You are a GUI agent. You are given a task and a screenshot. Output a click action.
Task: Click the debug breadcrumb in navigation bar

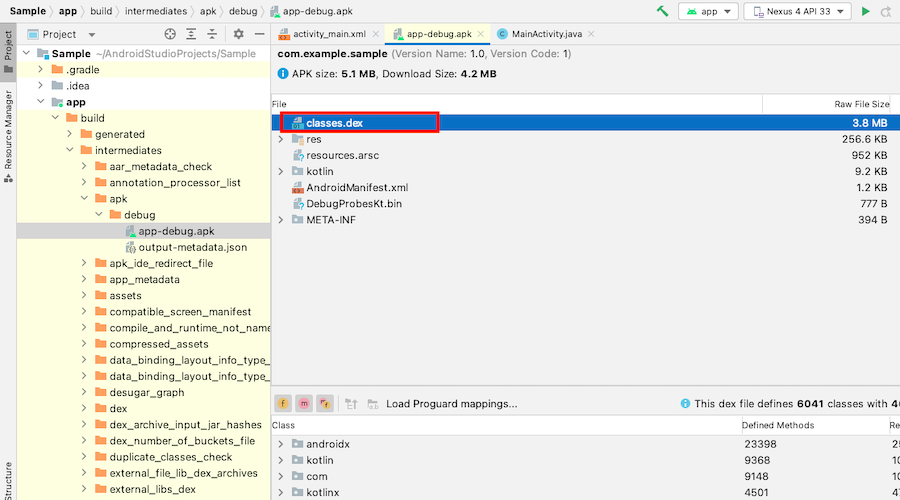pyautogui.click(x=243, y=11)
